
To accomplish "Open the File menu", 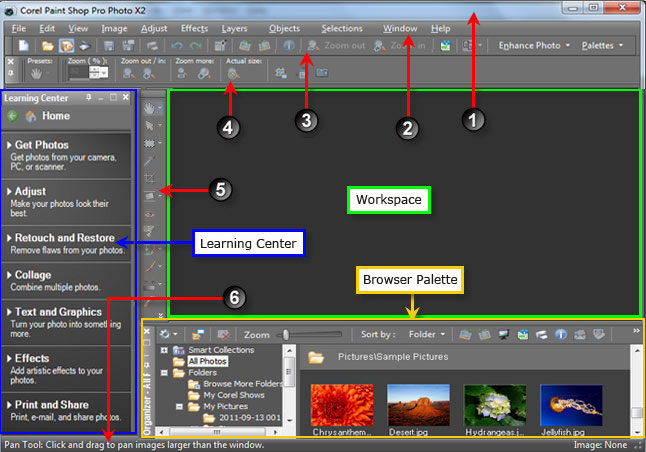I will pos(19,28).
